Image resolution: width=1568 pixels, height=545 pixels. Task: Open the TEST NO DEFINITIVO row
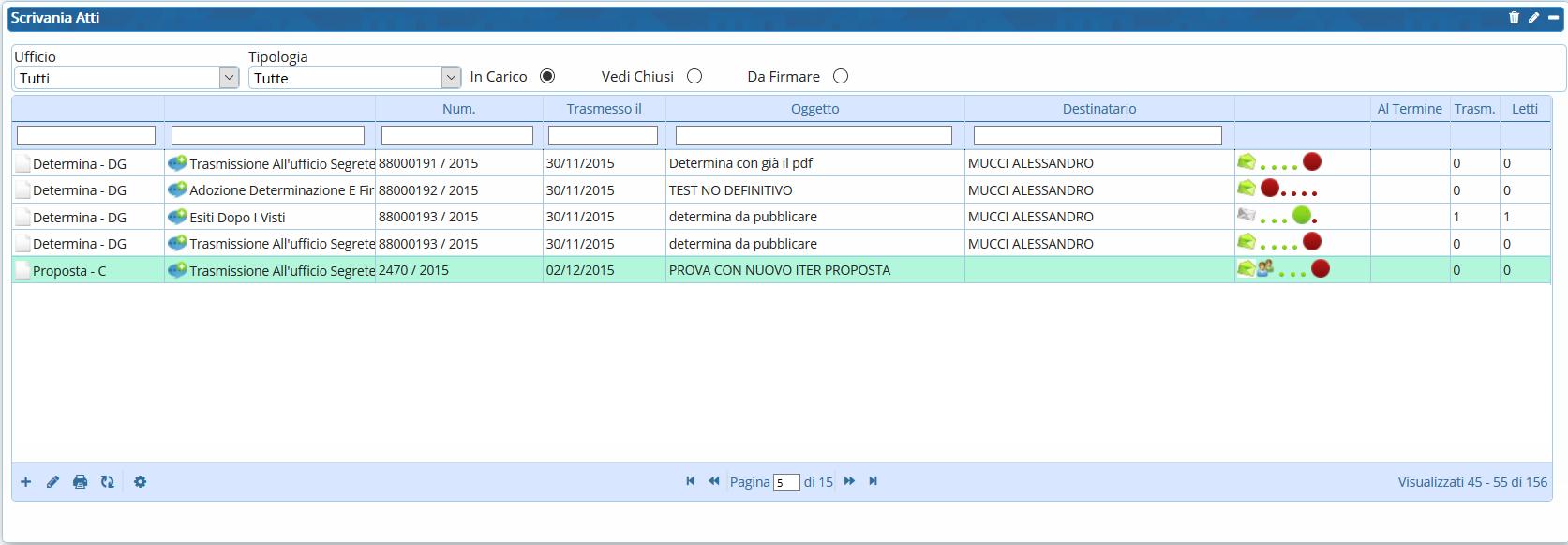point(730,190)
